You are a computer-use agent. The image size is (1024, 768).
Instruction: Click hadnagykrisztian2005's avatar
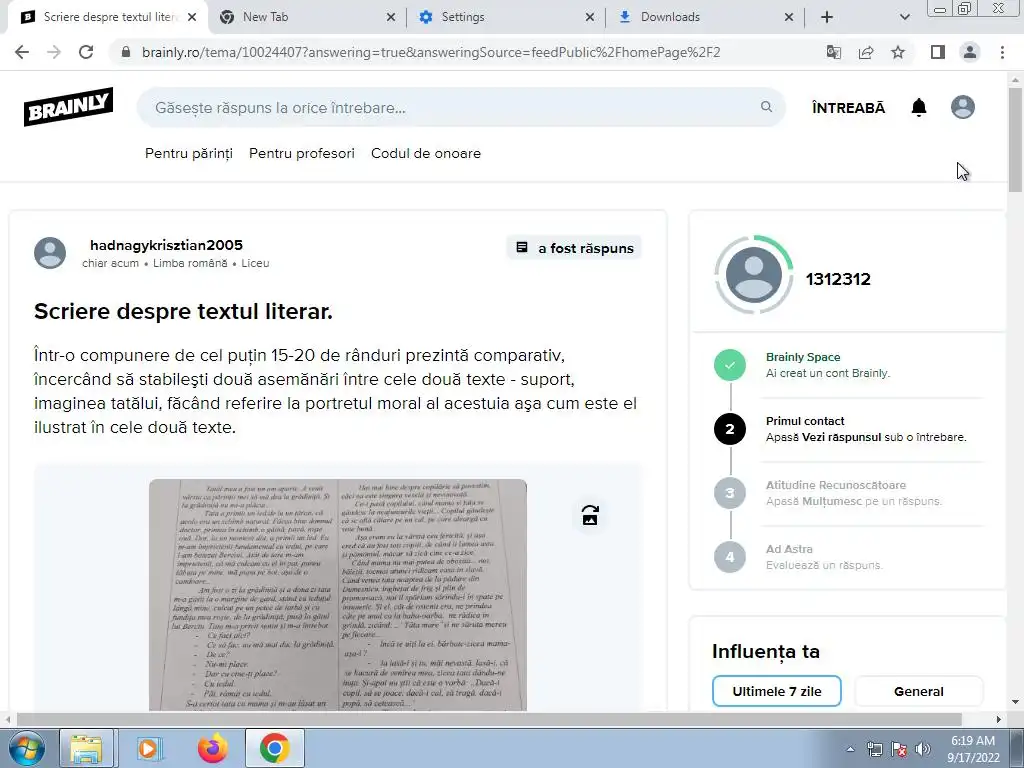click(50, 253)
